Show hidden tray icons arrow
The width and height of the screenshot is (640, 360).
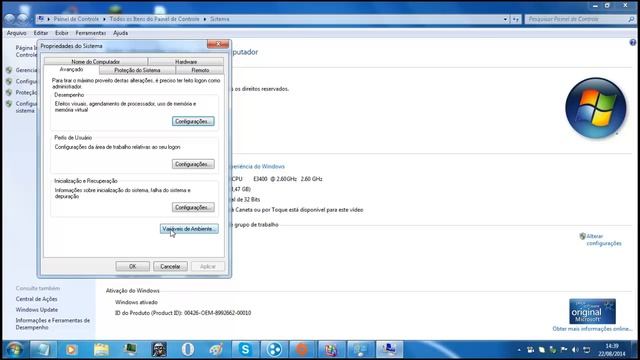(x=519, y=350)
